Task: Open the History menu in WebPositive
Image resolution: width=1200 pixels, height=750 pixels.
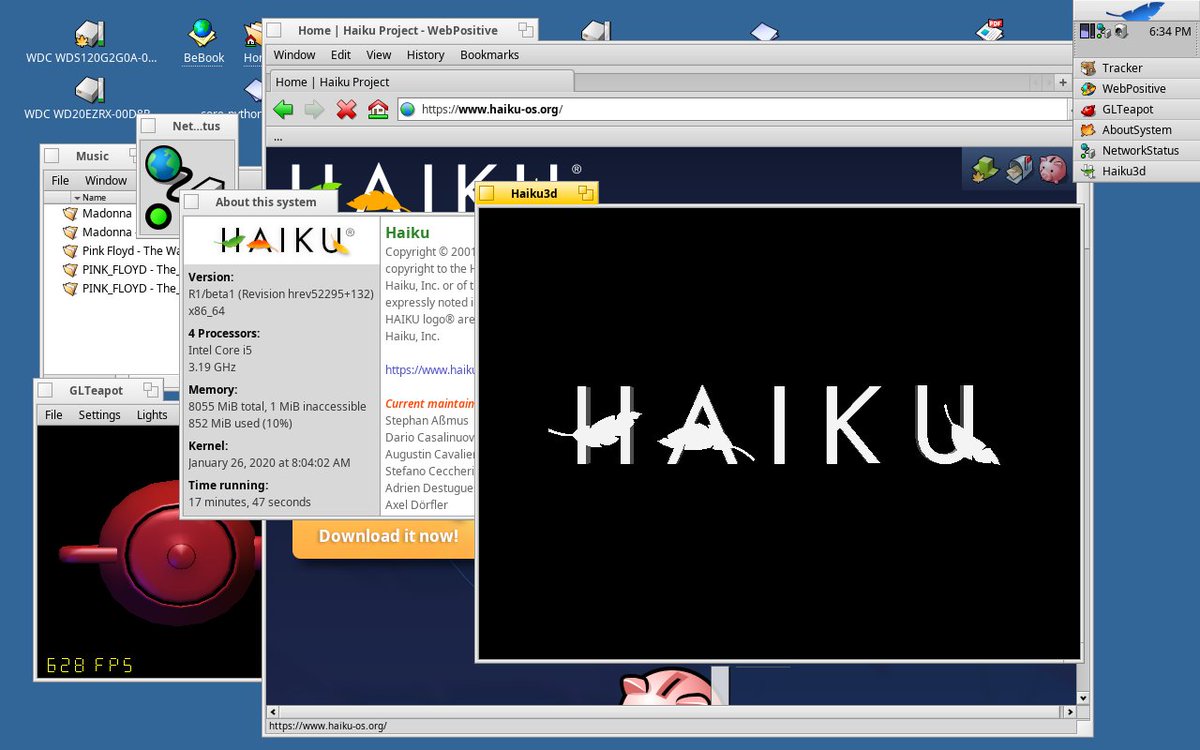Action: point(426,55)
